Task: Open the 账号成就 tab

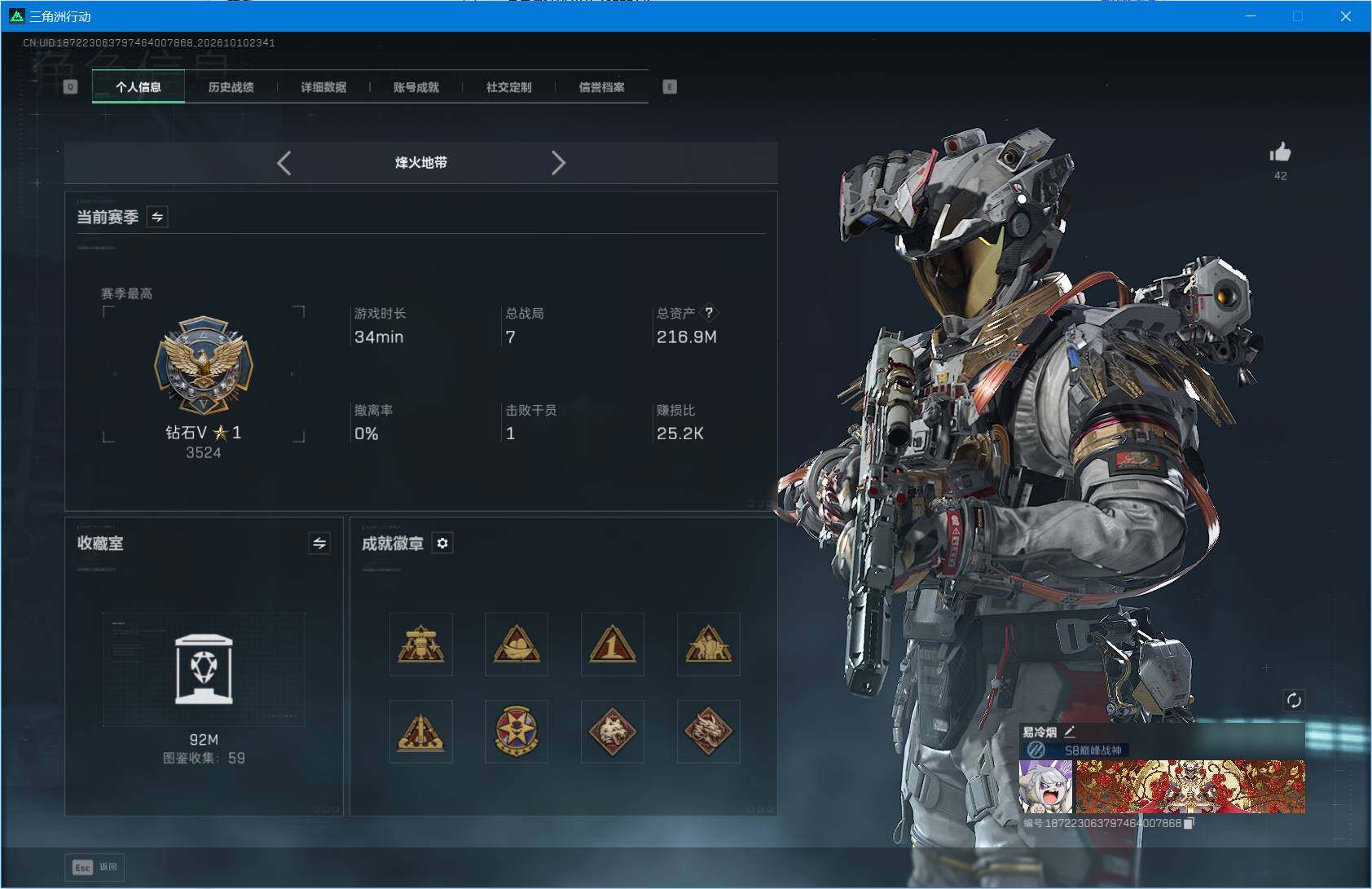Action: (x=416, y=87)
